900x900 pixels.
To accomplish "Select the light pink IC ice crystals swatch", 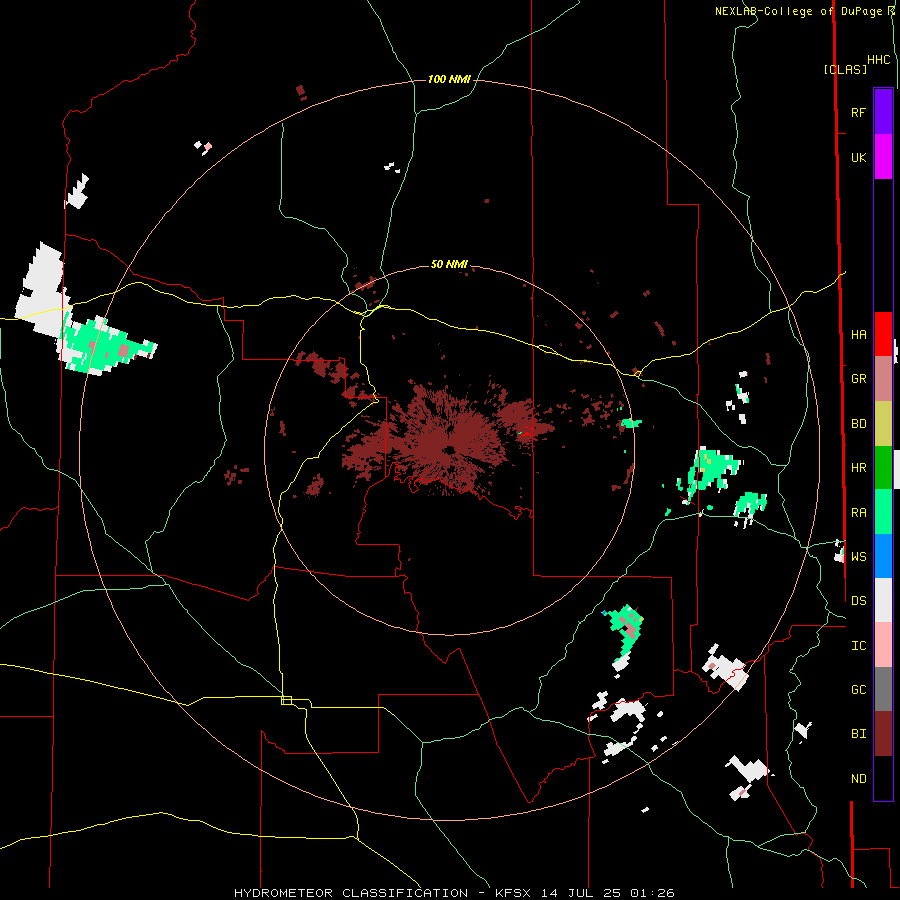I will point(883,645).
